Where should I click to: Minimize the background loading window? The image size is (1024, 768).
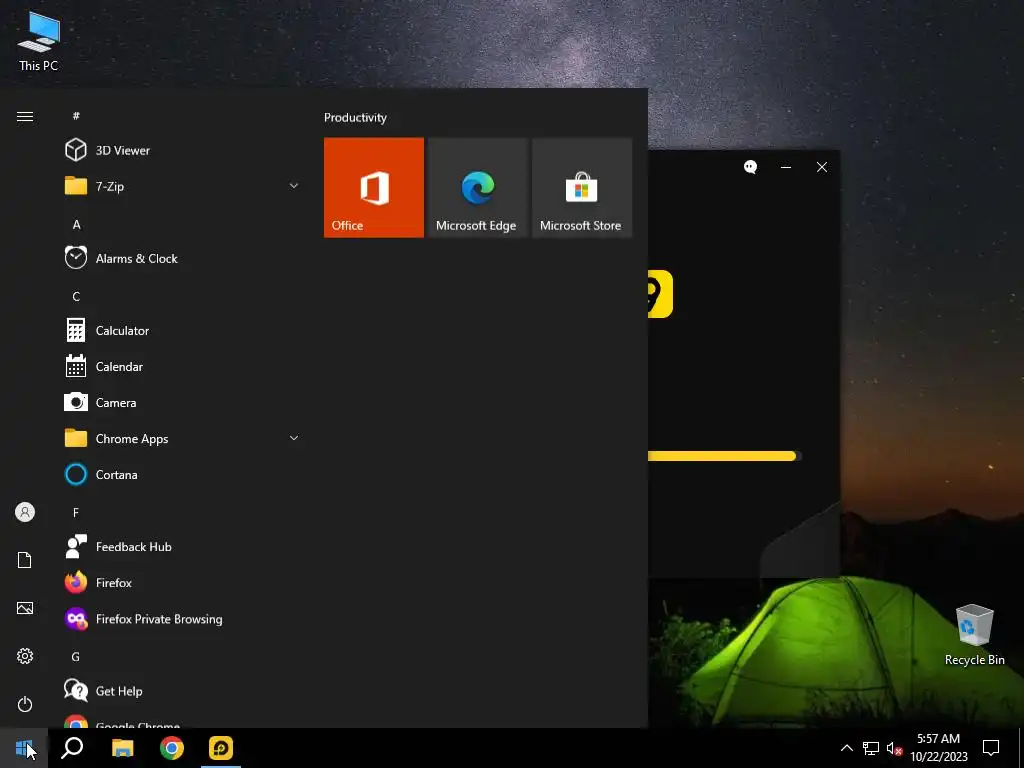pos(786,167)
